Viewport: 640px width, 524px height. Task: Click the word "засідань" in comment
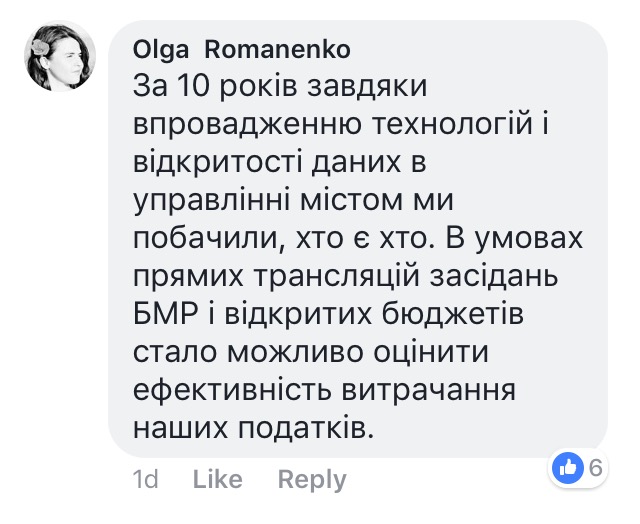(x=494, y=277)
